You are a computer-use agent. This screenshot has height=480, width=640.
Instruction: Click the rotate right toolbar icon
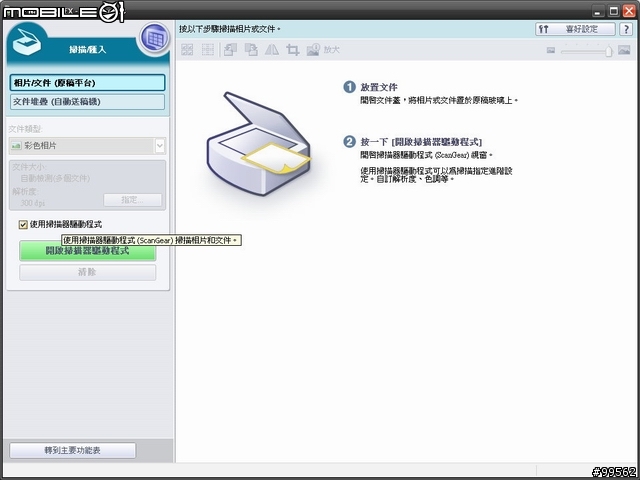click(251, 50)
